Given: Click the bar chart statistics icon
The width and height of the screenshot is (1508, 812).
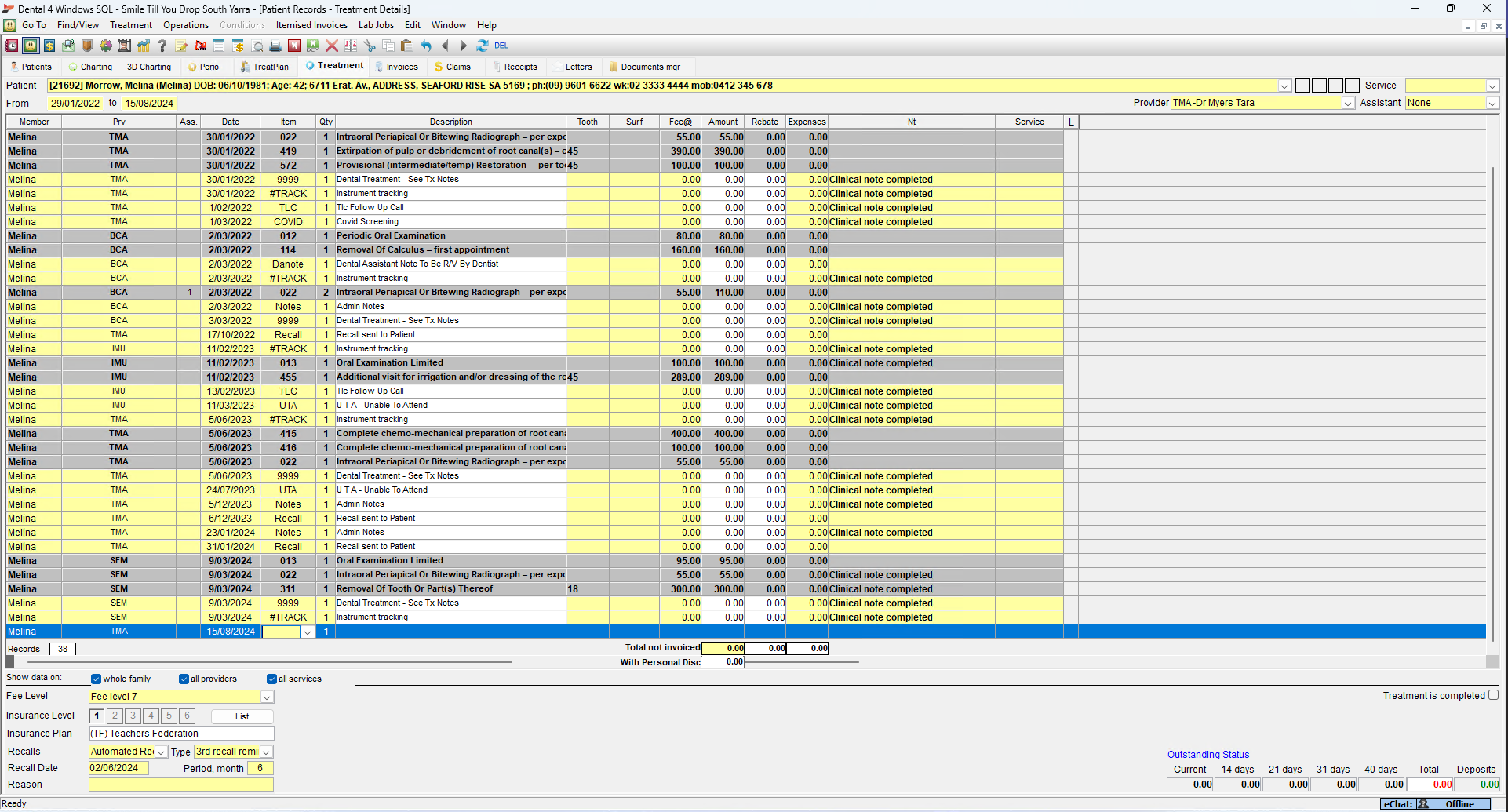Looking at the screenshot, I should coord(144,46).
